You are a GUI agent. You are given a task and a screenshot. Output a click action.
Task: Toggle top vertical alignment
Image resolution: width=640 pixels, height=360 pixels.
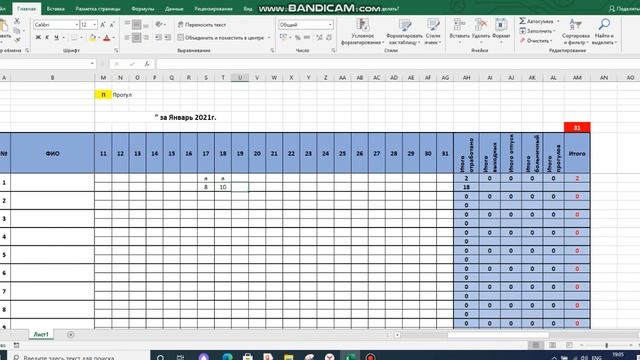pyautogui.click(x=127, y=24)
